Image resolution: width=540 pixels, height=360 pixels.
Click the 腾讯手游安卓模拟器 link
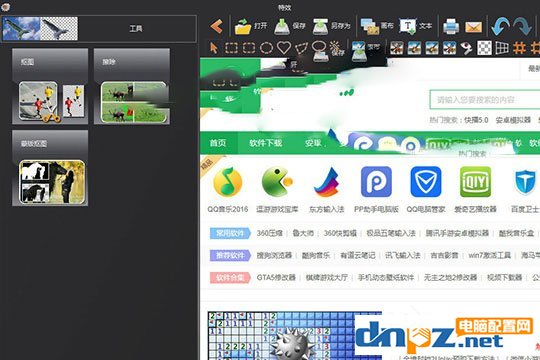click(x=457, y=233)
